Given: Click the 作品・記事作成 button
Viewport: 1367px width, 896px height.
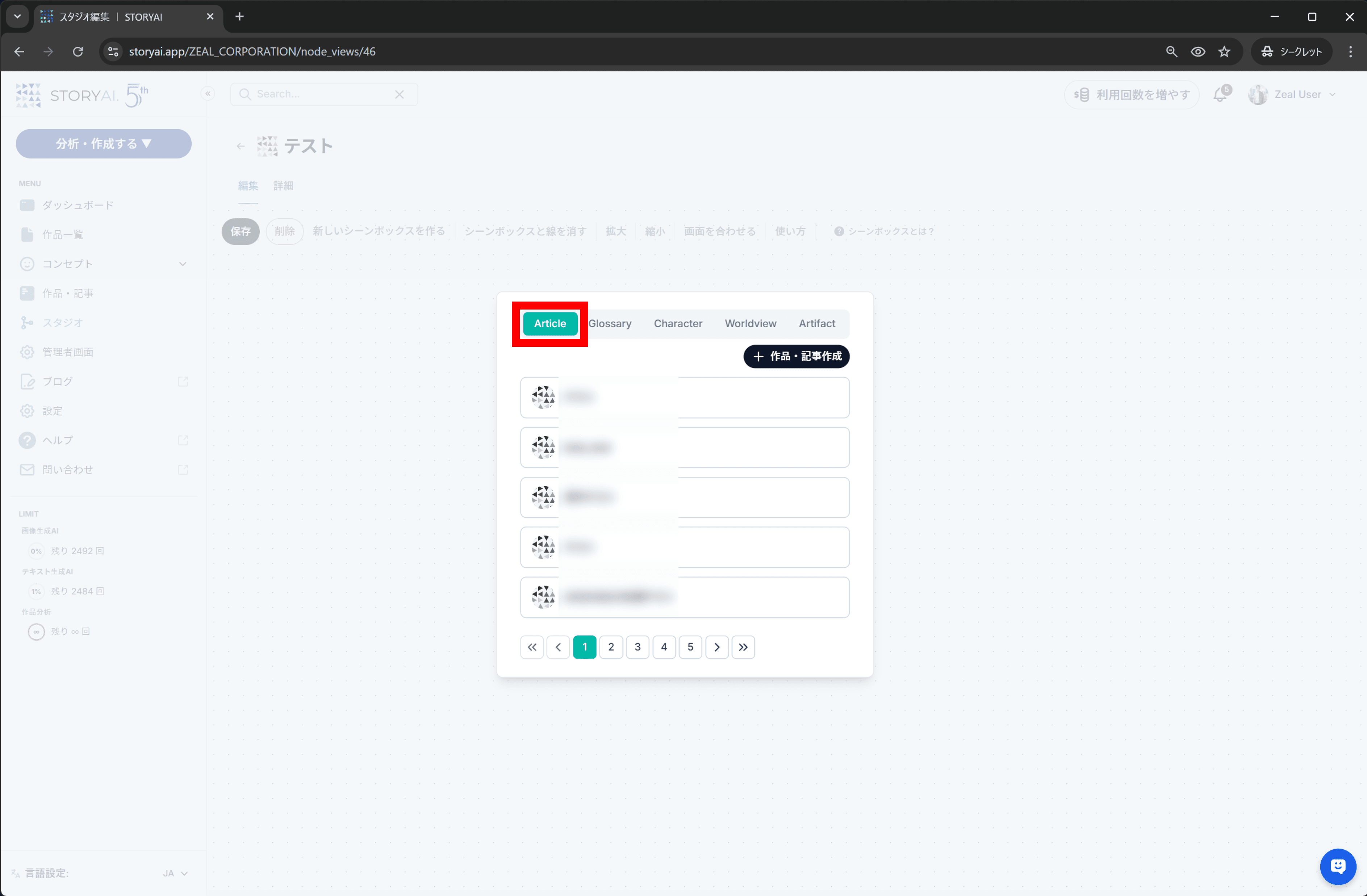Looking at the screenshot, I should 797,357.
